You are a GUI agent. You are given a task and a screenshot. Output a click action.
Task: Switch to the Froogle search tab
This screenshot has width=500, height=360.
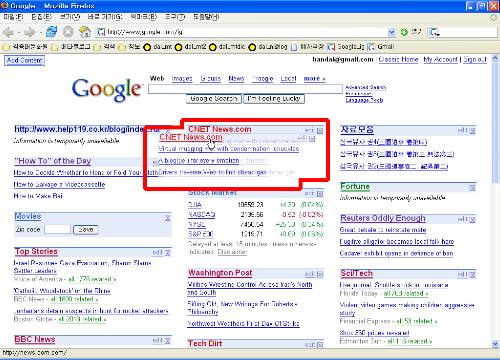(262, 79)
